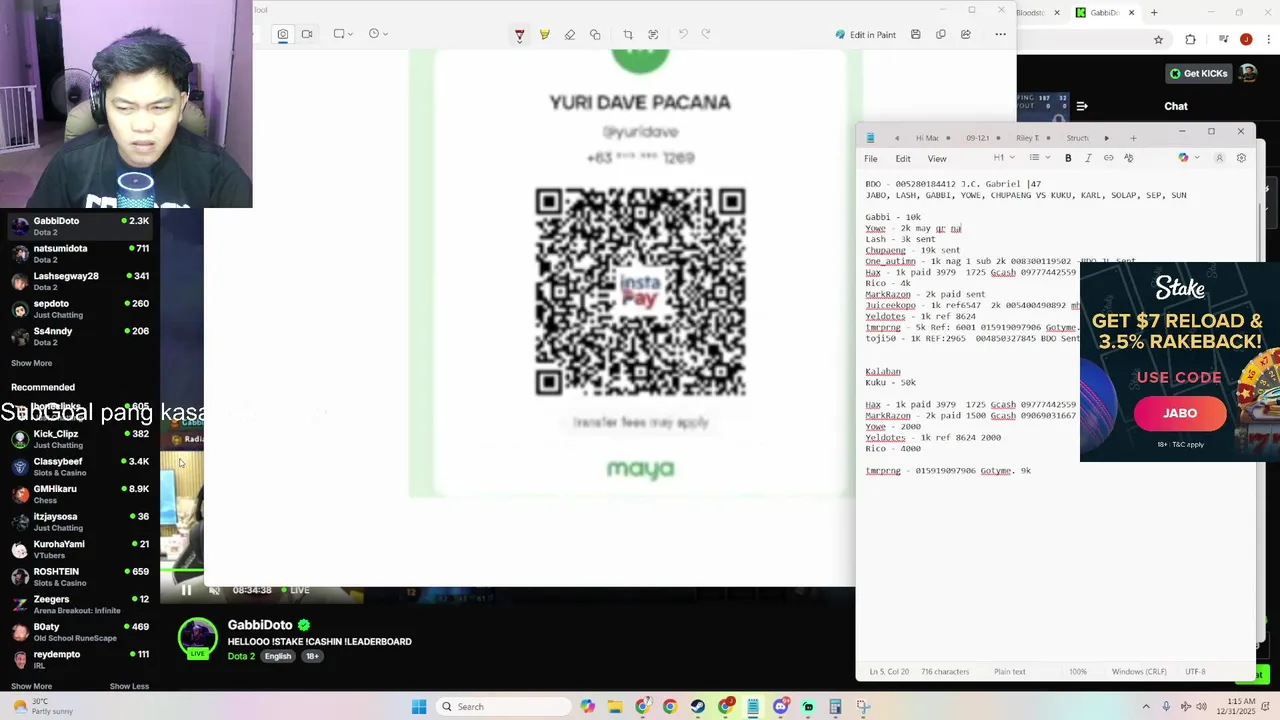The width and height of the screenshot is (1280, 720).
Task: Toggle stream audio mute icon
Action: tap(214, 590)
